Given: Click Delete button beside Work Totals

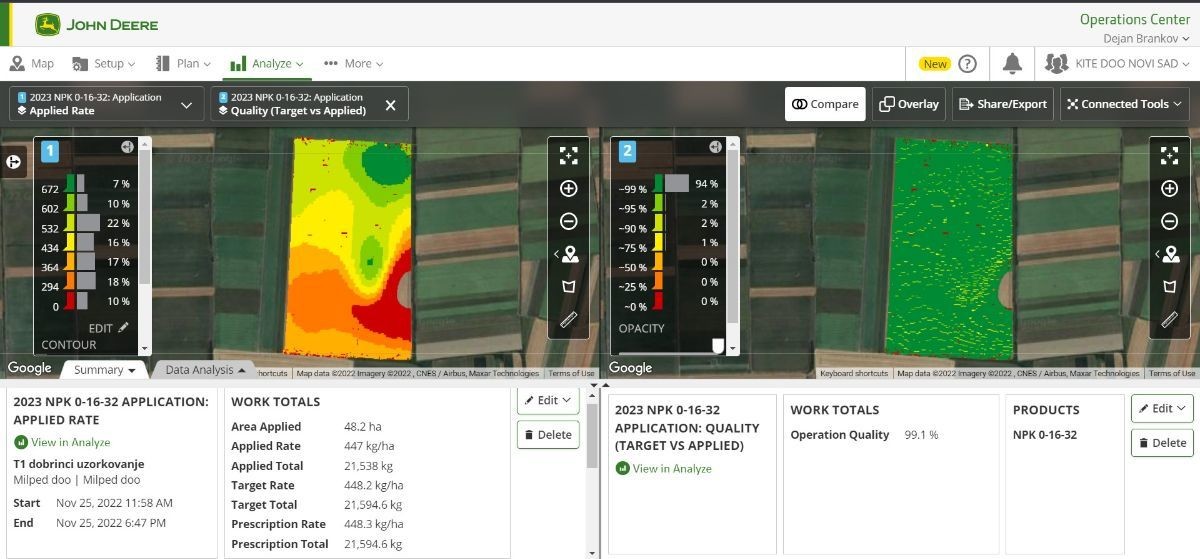Looking at the screenshot, I should (547, 435).
